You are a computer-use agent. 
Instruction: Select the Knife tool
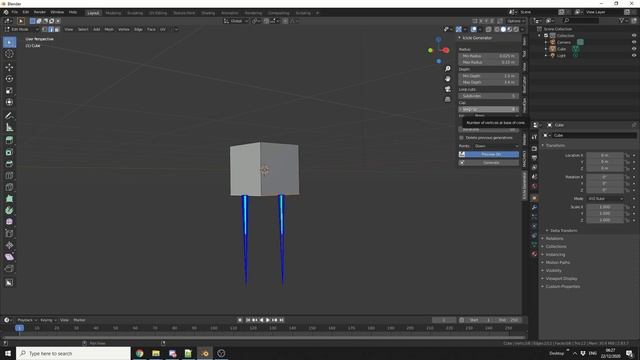click(x=9, y=187)
